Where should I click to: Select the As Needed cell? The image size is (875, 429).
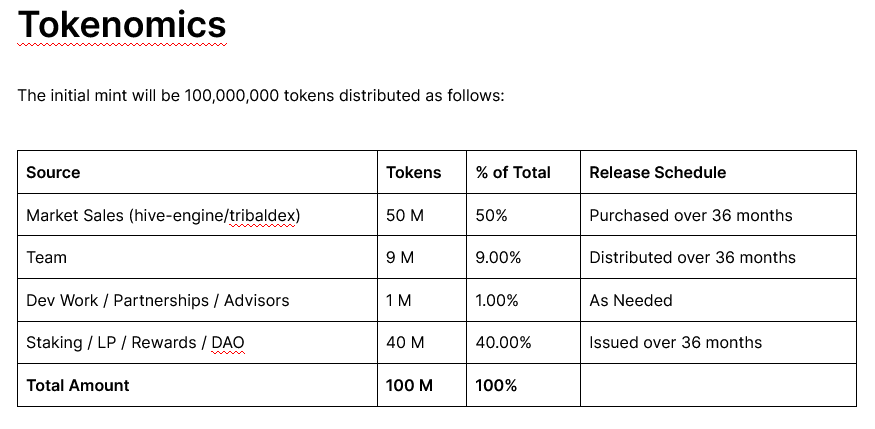pyautogui.click(x=718, y=300)
